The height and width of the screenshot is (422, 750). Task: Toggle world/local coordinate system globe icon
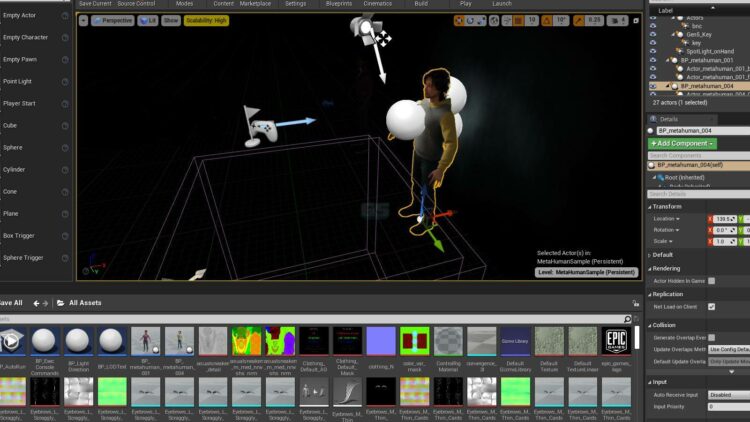coord(494,21)
